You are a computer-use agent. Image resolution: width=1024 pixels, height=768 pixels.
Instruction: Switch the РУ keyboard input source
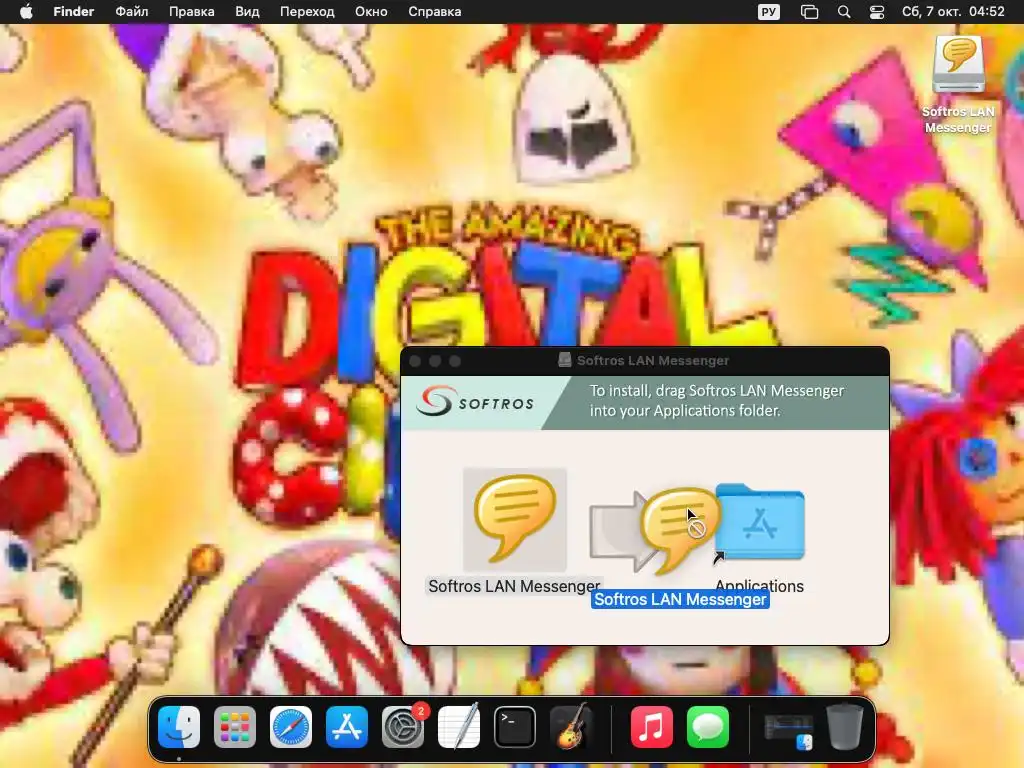pos(769,12)
